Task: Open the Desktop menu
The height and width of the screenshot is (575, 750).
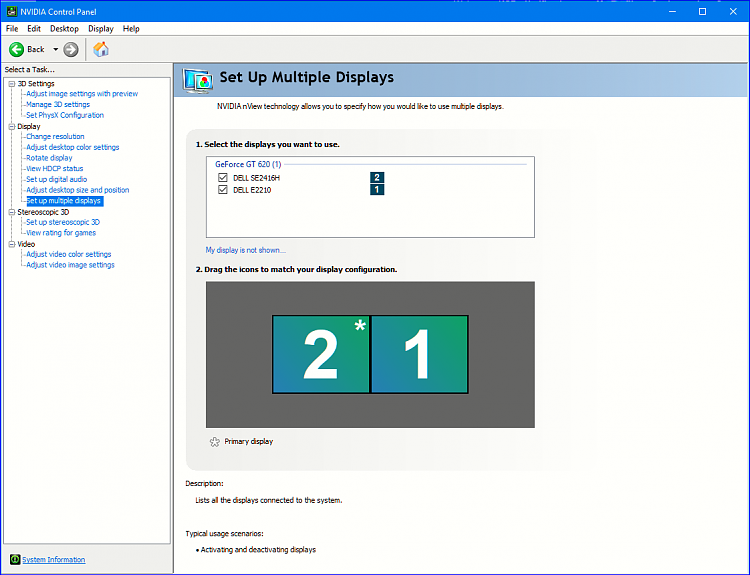Action: (64, 29)
